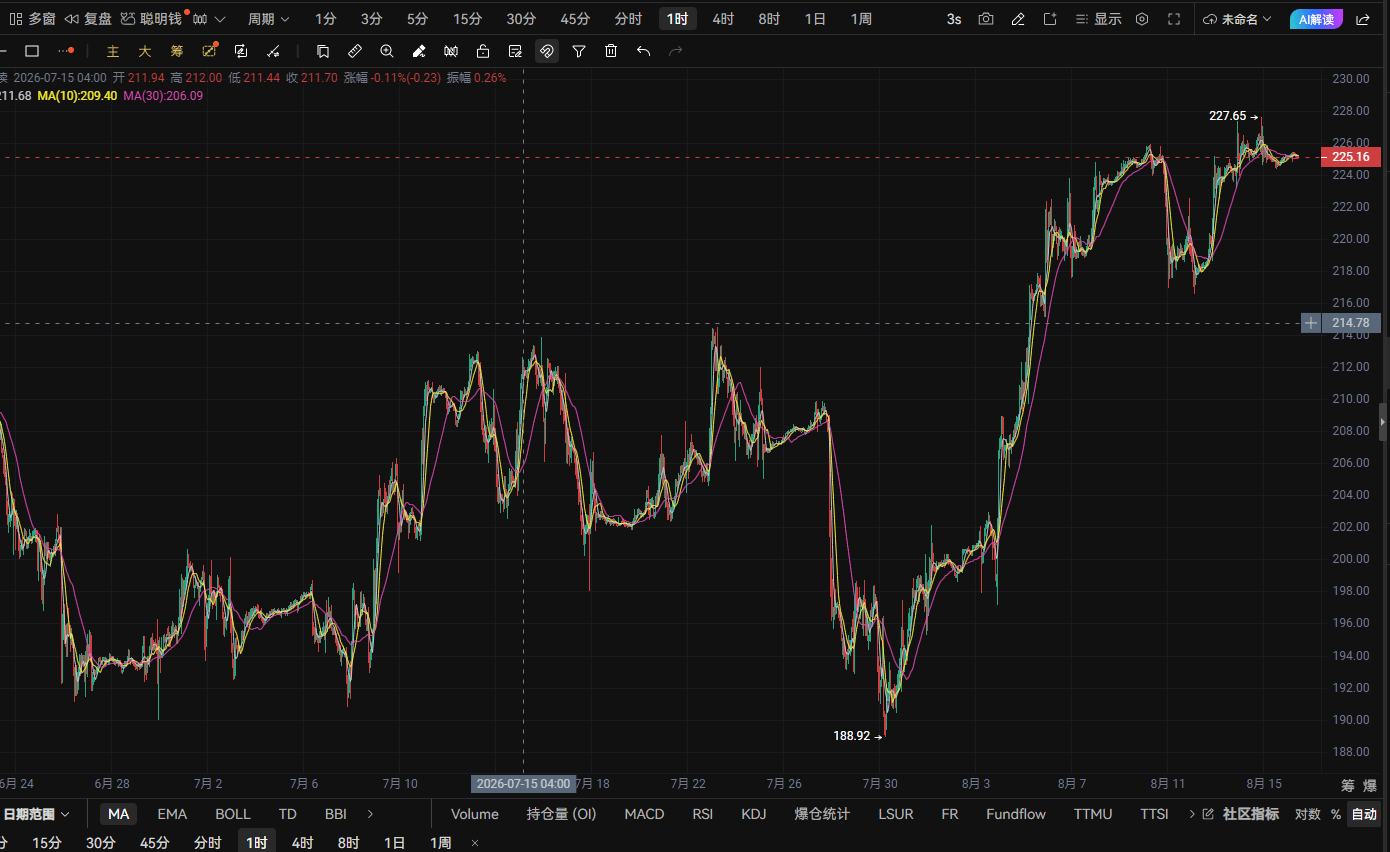The width and height of the screenshot is (1390, 852).
Task: Click the refresh-document icon after orange box
Action: 241,51
